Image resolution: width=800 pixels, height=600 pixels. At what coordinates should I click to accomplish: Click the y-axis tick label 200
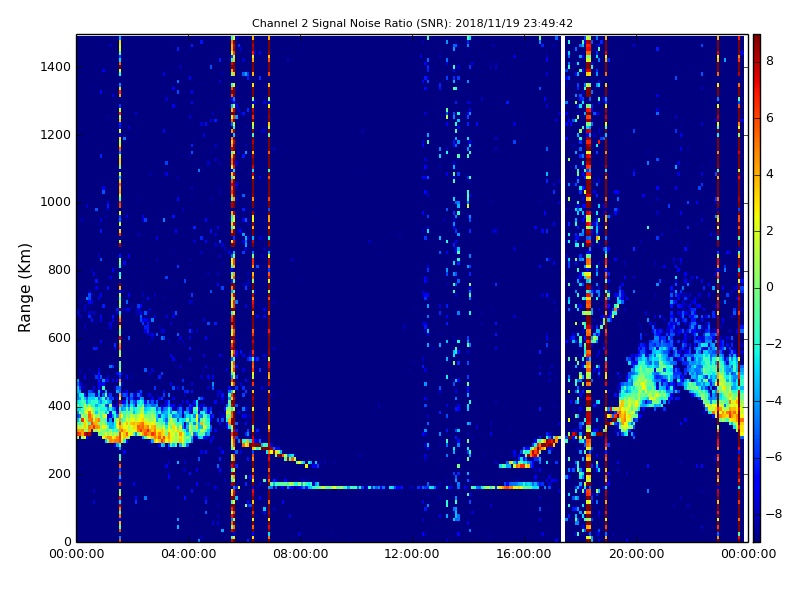pyautogui.click(x=59, y=473)
